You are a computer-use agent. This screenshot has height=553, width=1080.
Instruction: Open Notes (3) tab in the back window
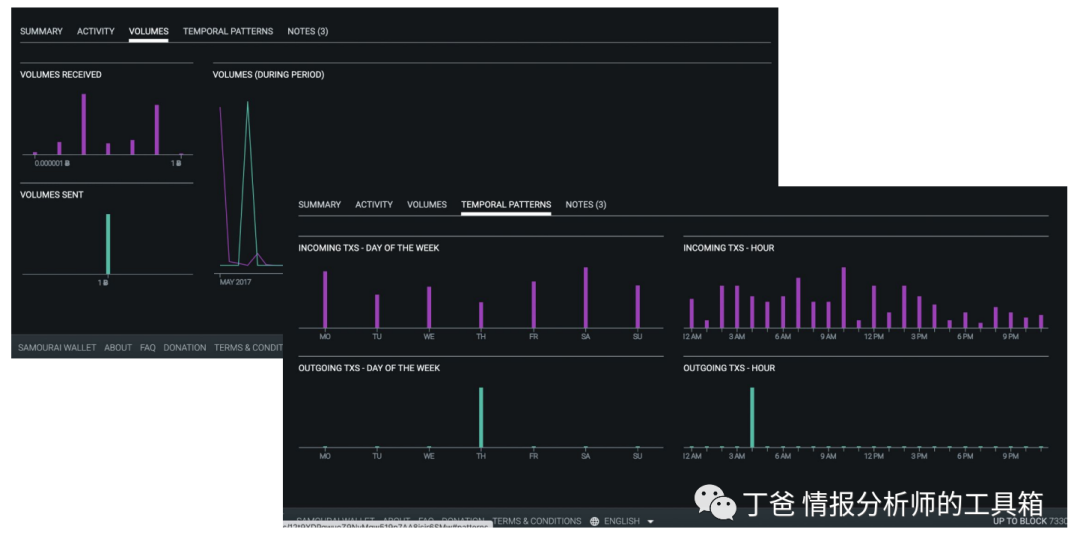point(308,32)
